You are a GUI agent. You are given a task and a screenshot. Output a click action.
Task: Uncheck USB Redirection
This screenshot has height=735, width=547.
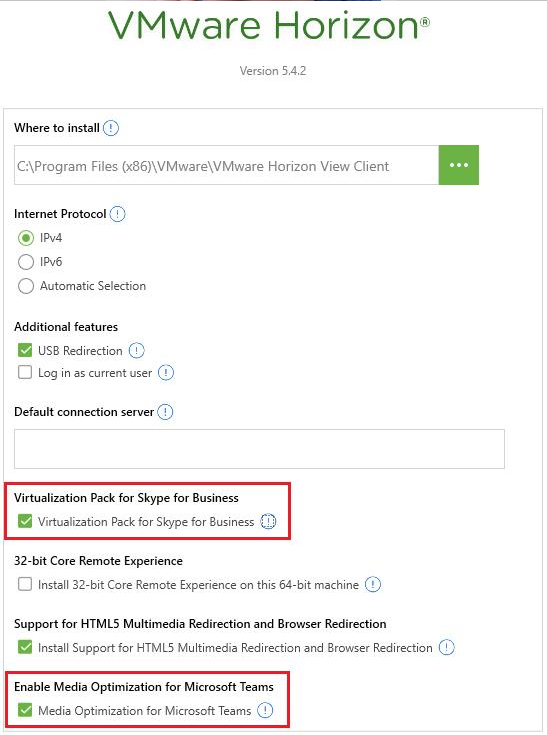25,350
